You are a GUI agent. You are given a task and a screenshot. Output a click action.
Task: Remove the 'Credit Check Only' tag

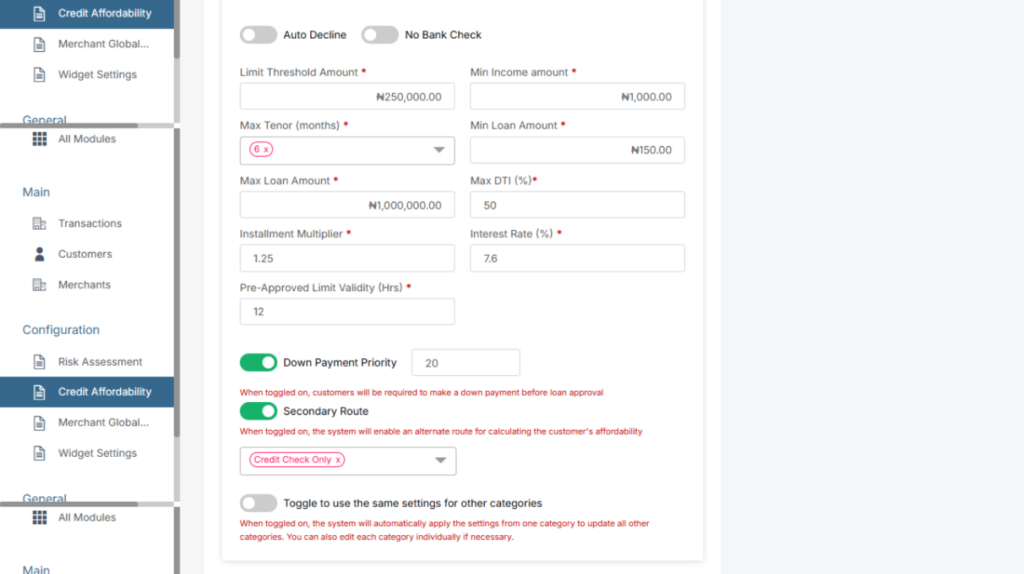(338, 460)
